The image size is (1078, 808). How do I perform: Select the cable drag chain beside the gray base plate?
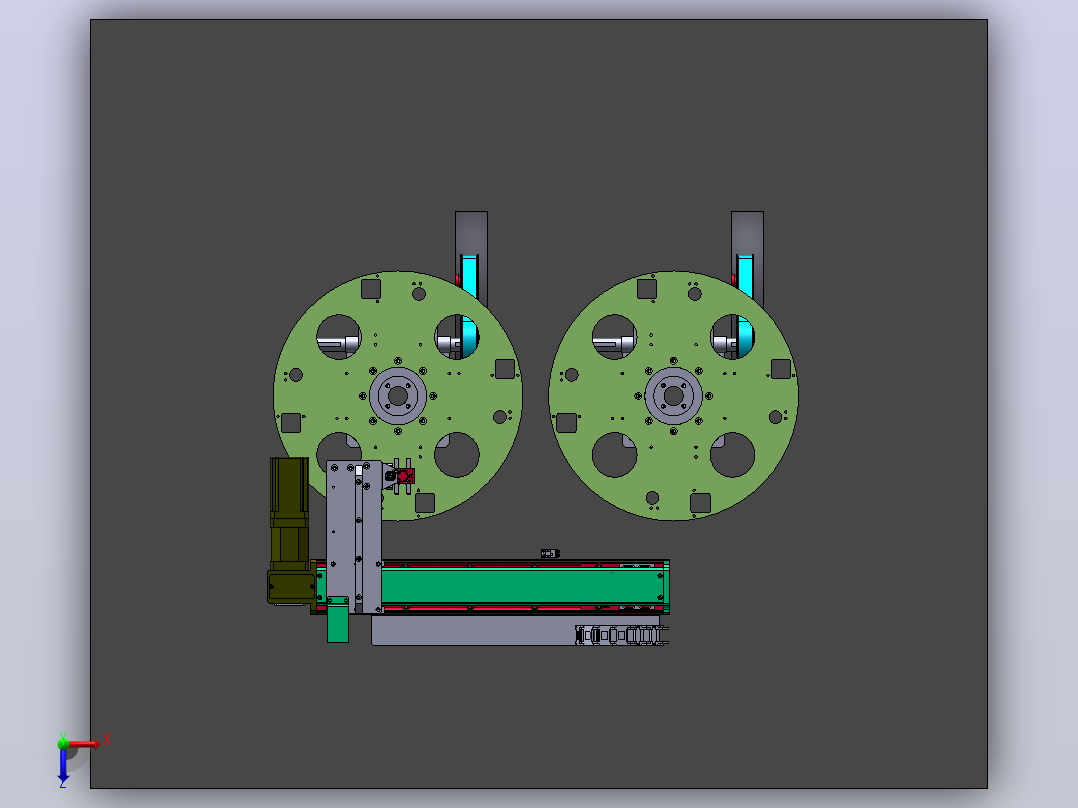point(622,635)
